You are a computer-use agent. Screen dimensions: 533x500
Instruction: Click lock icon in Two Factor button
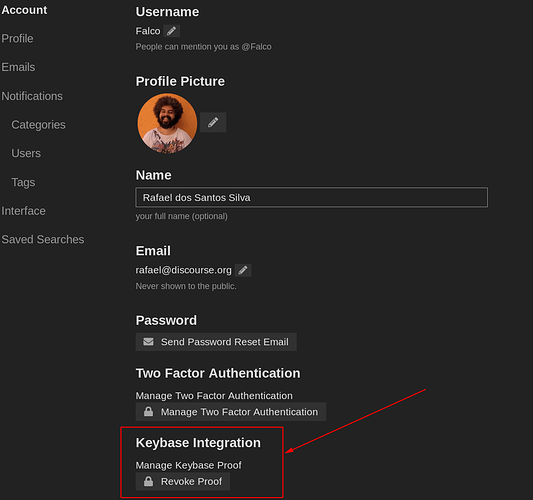click(148, 412)
